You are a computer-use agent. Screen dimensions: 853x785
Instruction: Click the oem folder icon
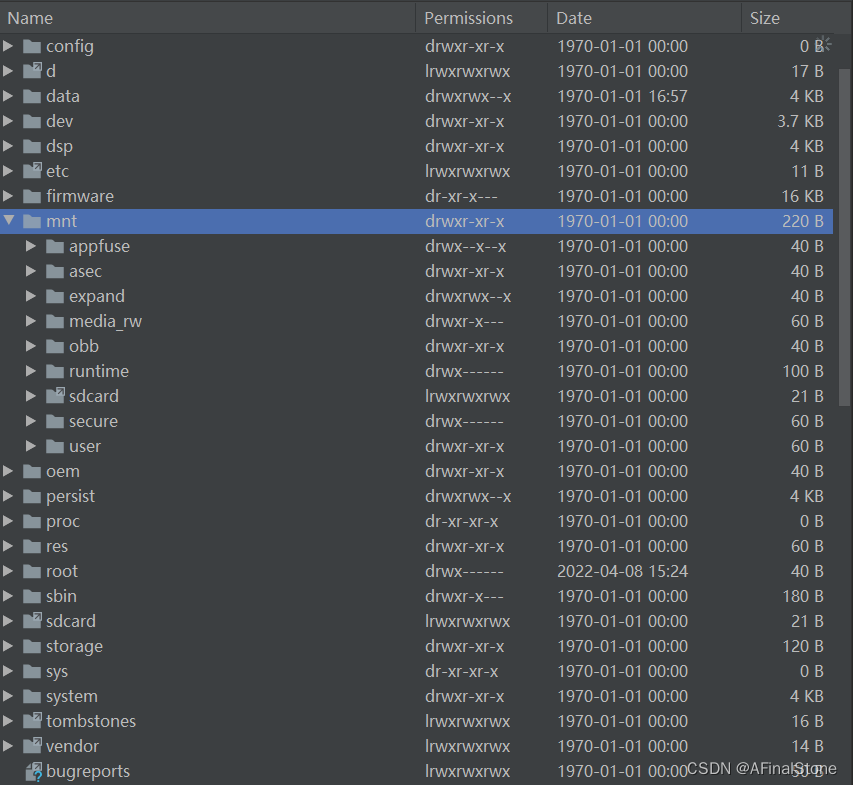pyautogui.click(x=32, y=472)
